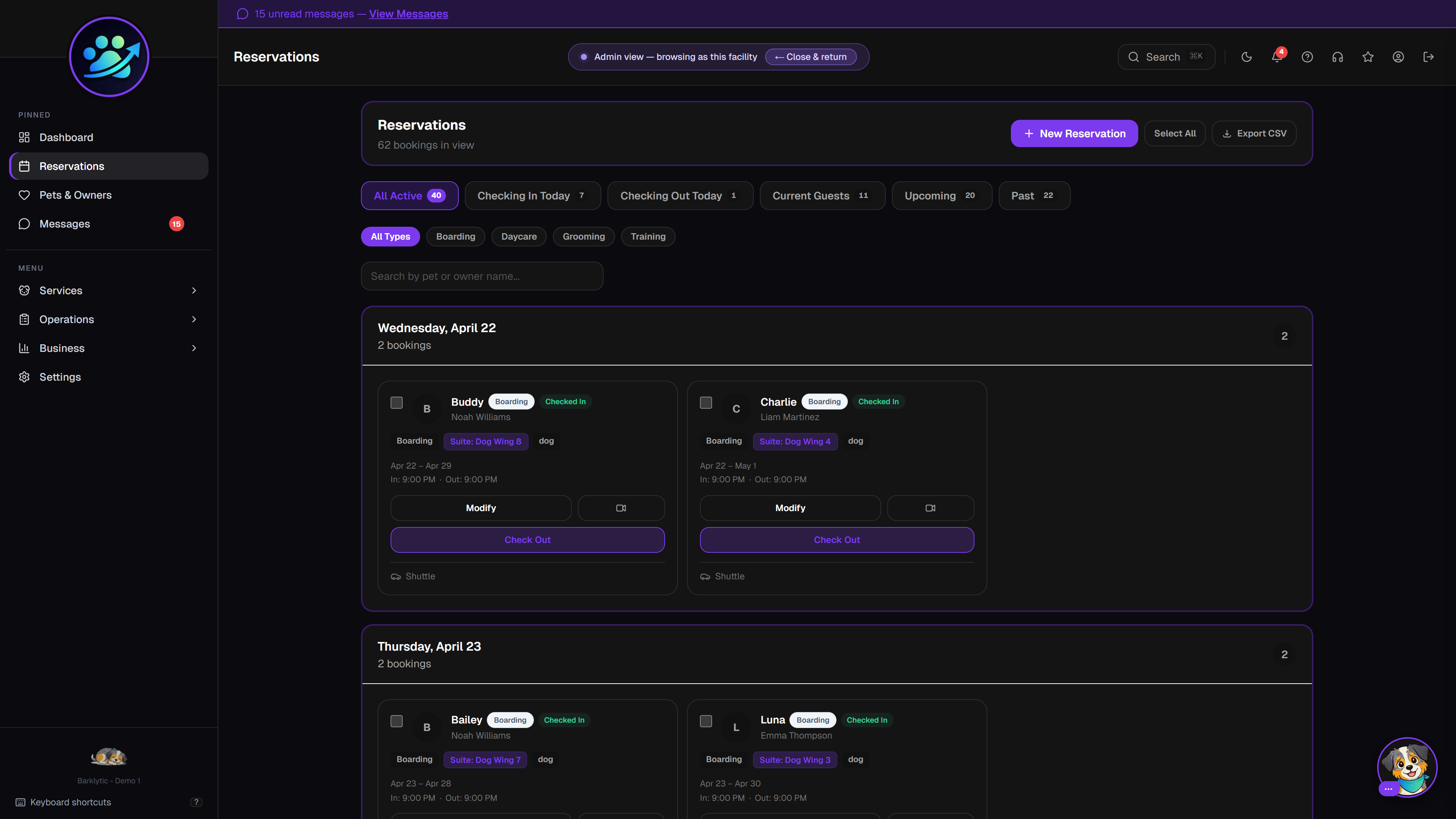Screen dimensions: 1456x819
Task: Check the box for Luna's reservation
Action: [x=706, y=721]
